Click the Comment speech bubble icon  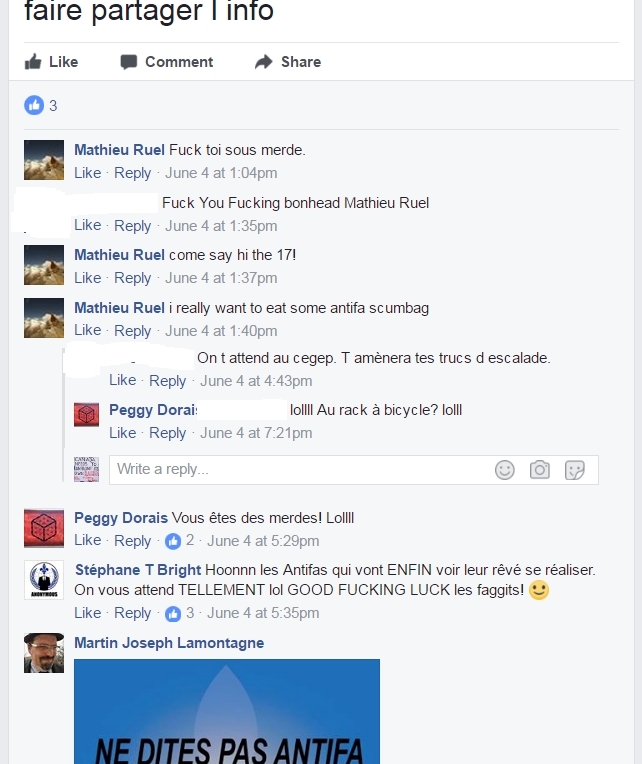[129, 62]
